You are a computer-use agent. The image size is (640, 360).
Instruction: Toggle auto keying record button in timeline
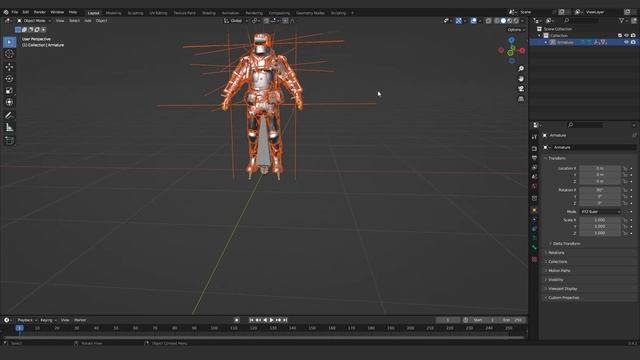237,320
